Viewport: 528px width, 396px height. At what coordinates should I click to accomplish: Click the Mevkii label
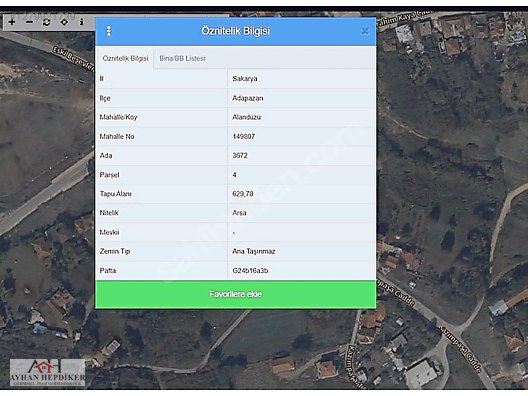pyautogui.click(x=109, y=232)
